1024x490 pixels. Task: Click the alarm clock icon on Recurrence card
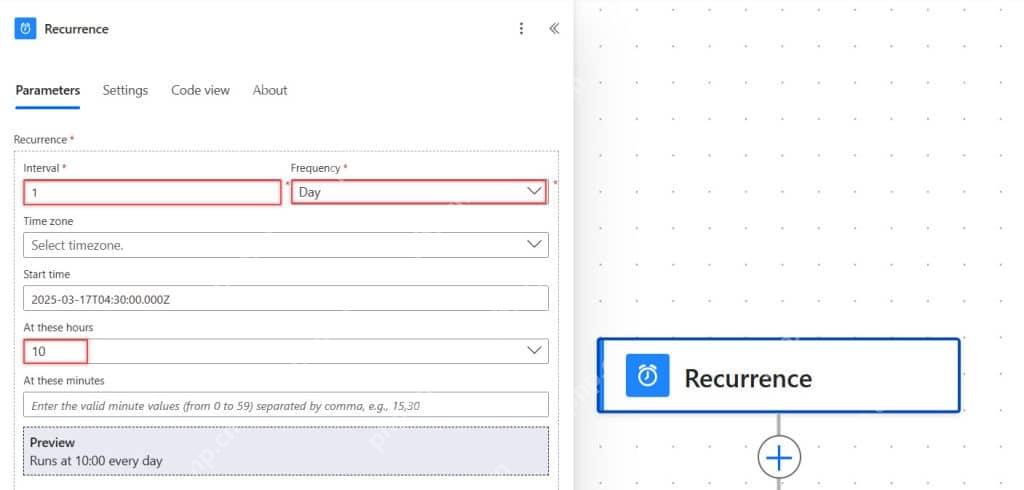[647, 376]
